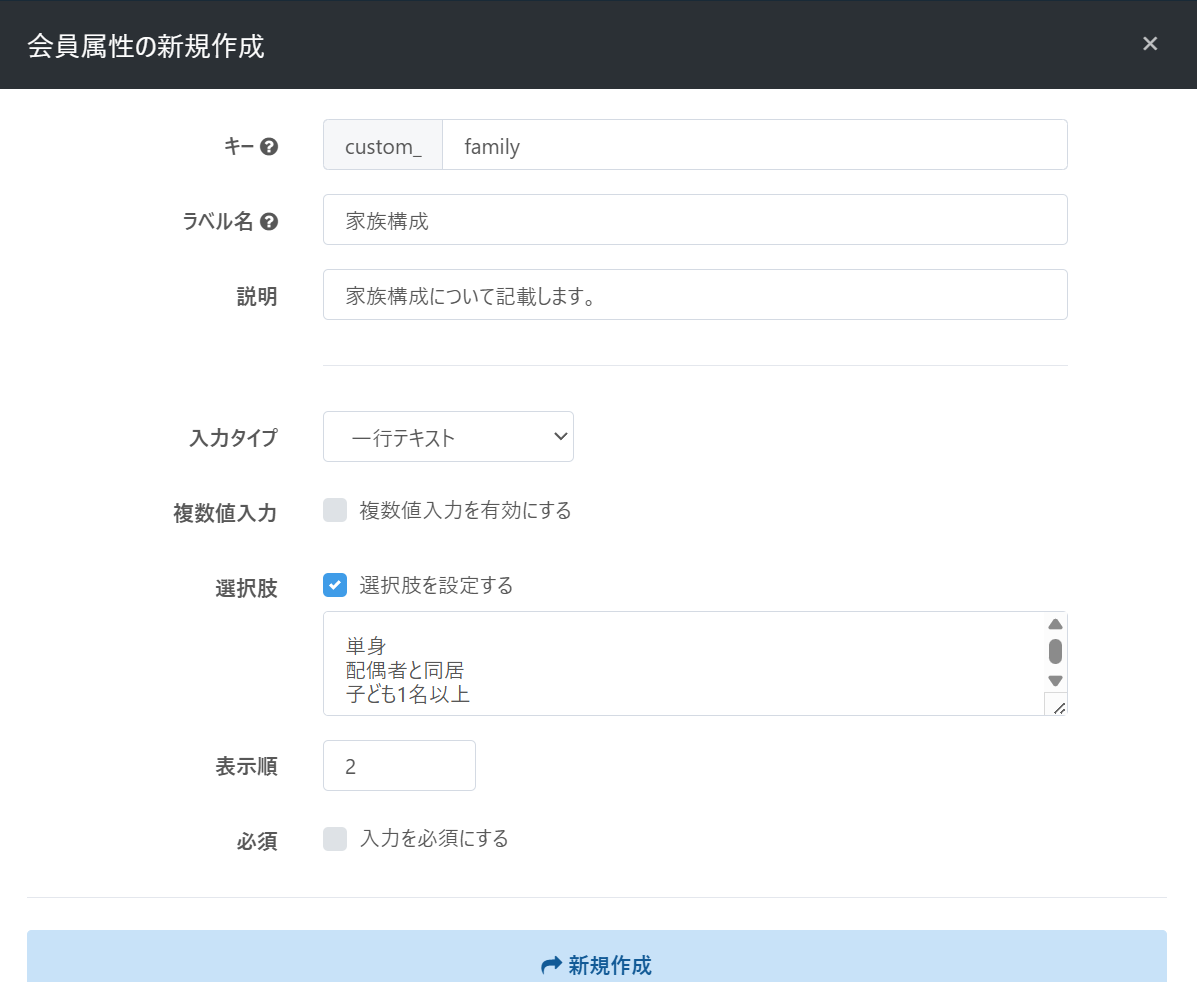Click inside the 選択肢 options textarea

[680, 664]
